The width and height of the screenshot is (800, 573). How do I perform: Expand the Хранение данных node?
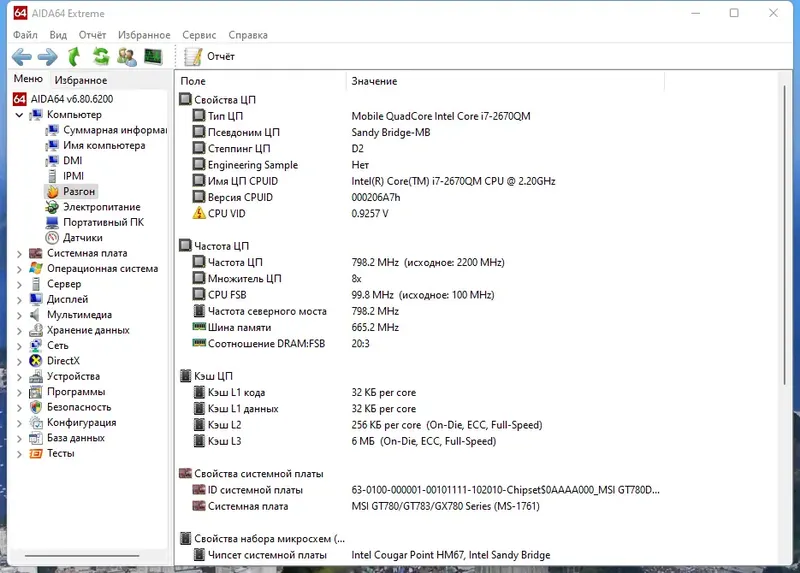pos(19,331)
